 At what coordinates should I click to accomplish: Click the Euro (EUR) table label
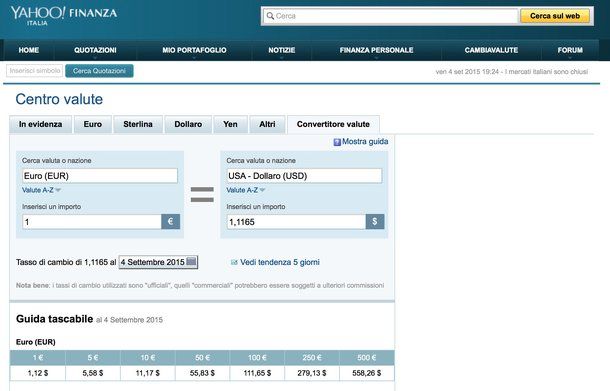(36, 342)
